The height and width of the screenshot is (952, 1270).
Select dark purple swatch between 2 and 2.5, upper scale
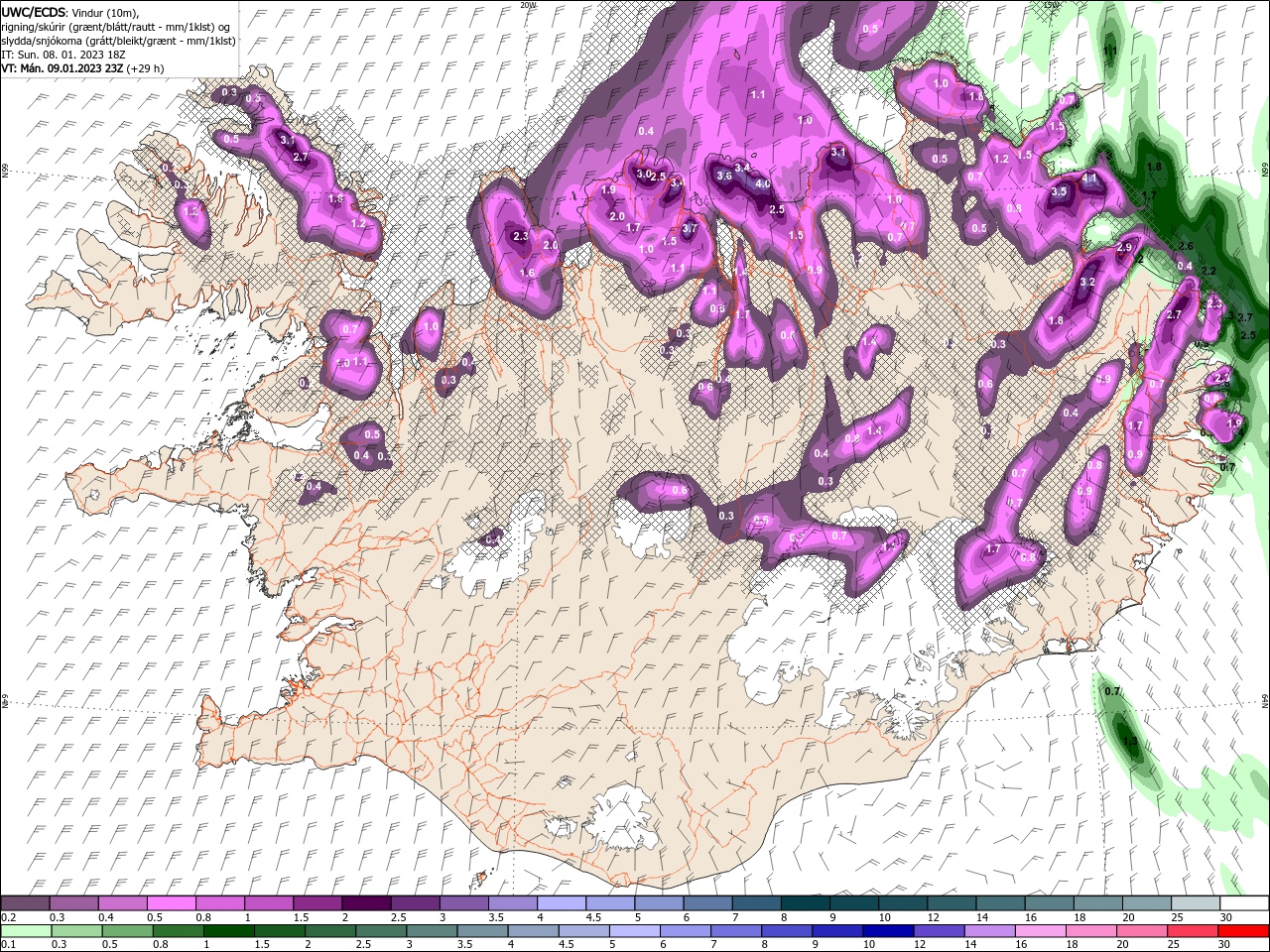pos(365,903)
